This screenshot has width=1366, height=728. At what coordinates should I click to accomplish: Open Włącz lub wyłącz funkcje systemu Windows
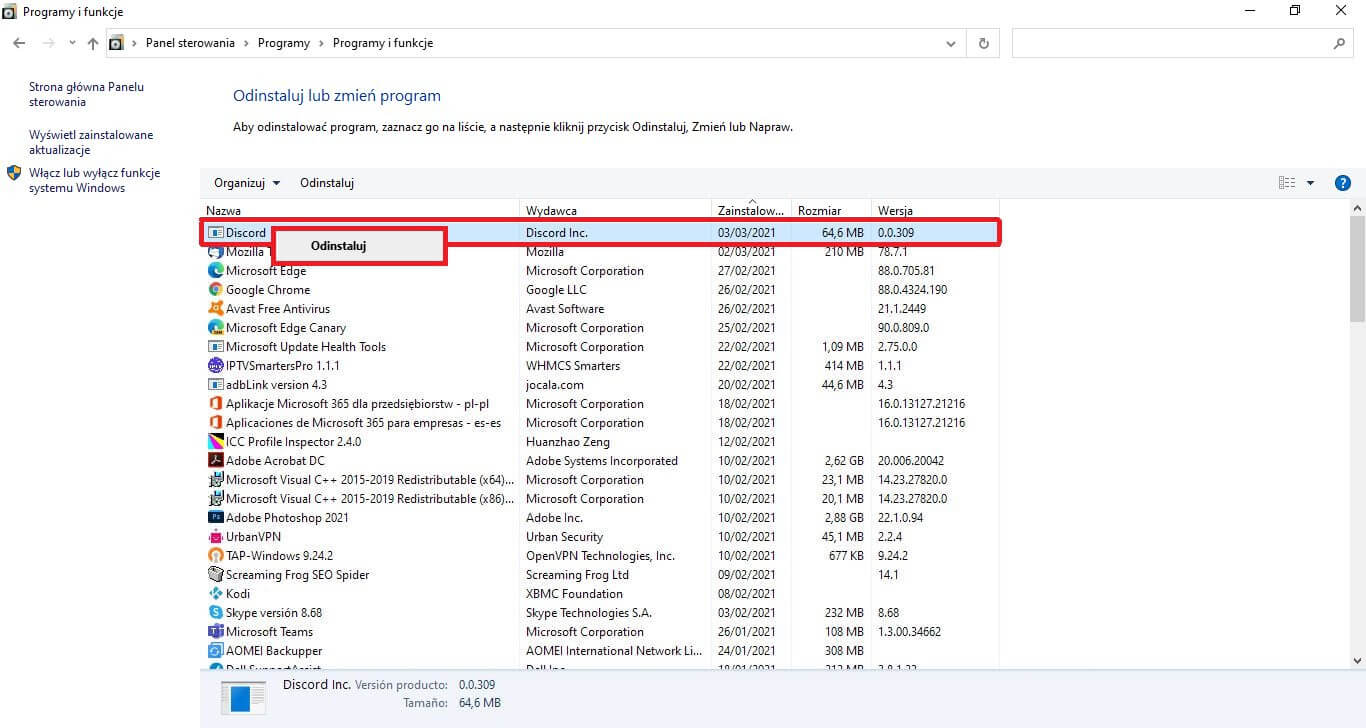point(94,181)
